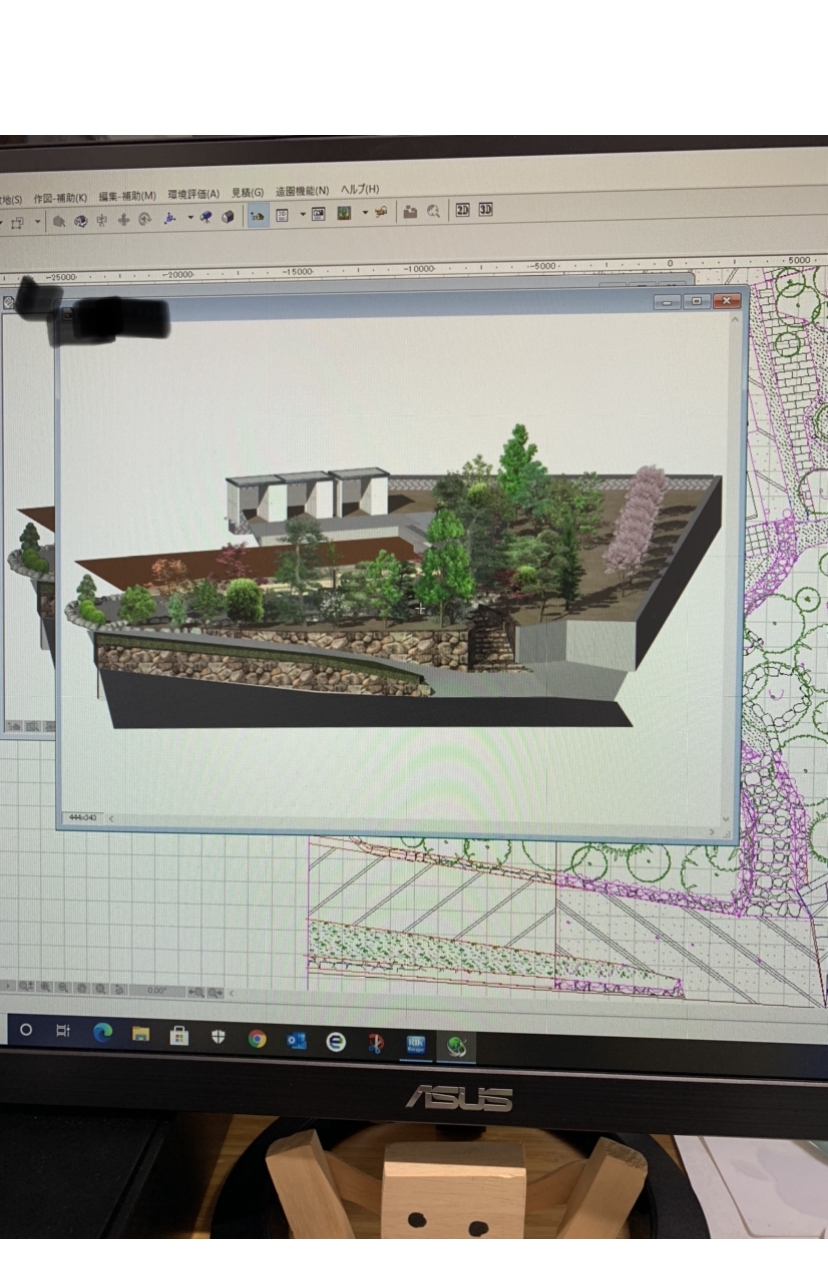Expand the dropdown arrow next to the sheet layout icon

(x=302, y=214)
